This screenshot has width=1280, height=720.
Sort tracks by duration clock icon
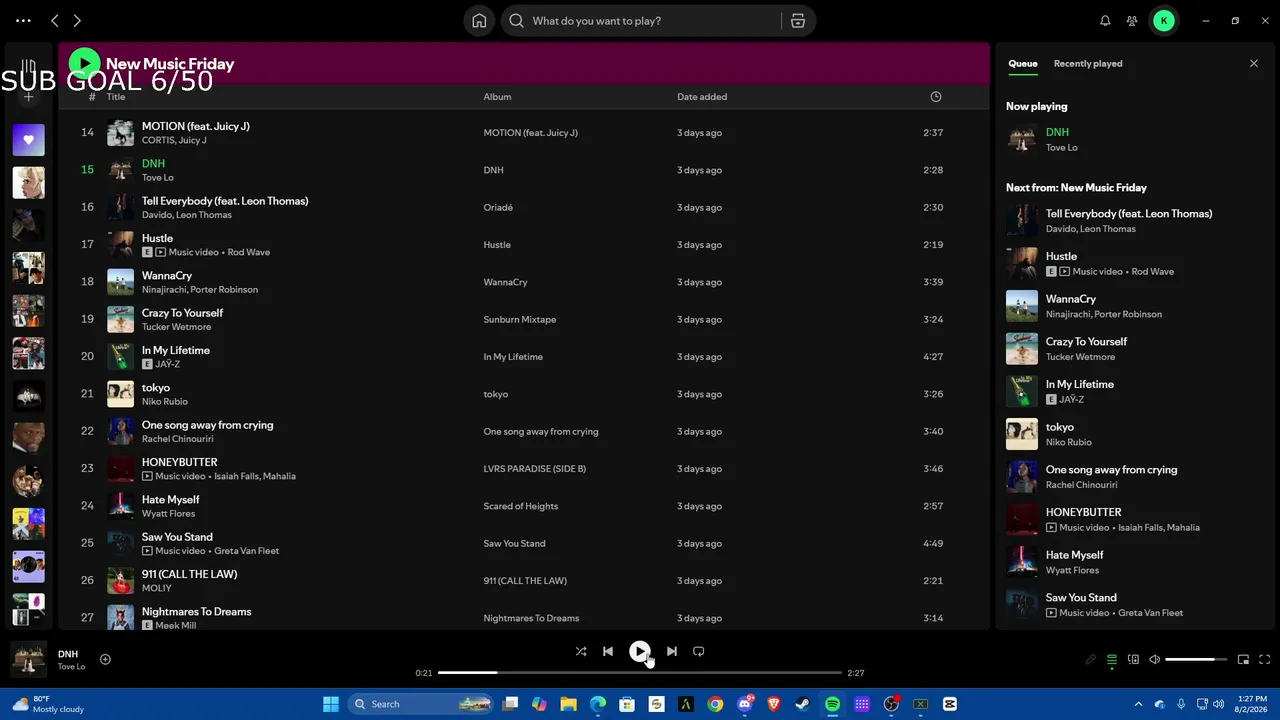[x=936, y=97]
